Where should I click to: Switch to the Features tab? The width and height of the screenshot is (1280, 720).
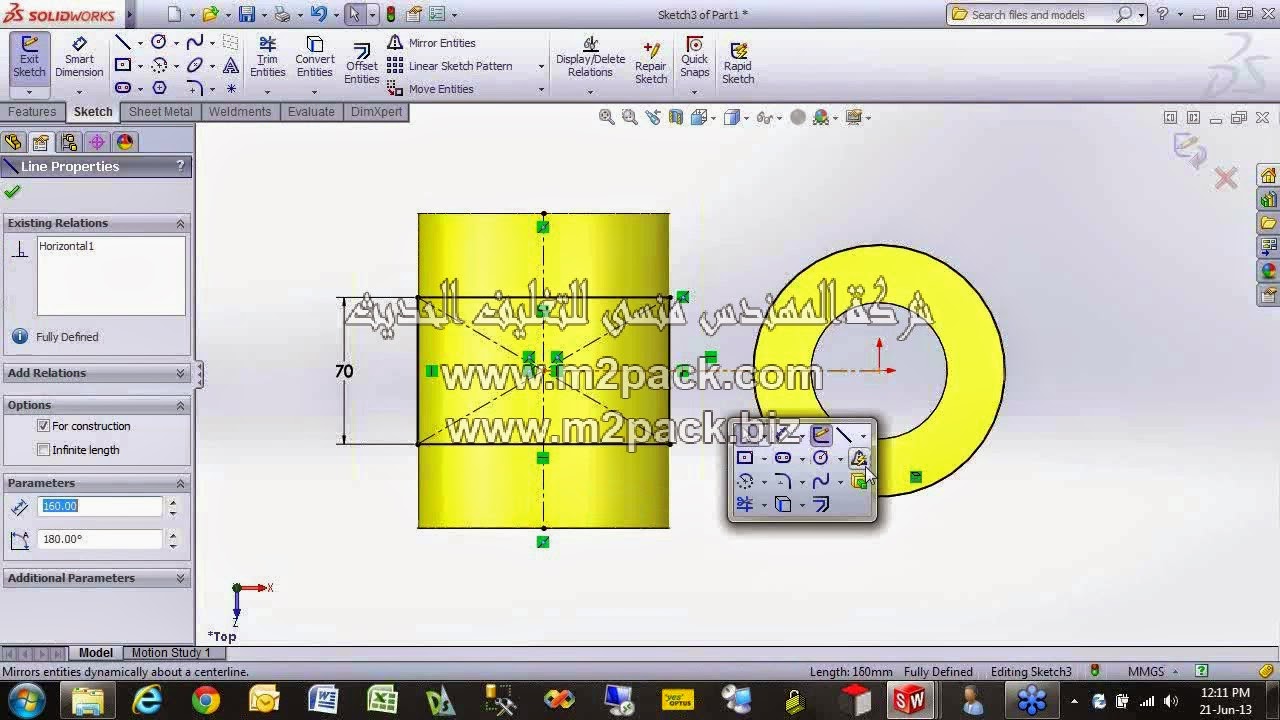point(32,112)
